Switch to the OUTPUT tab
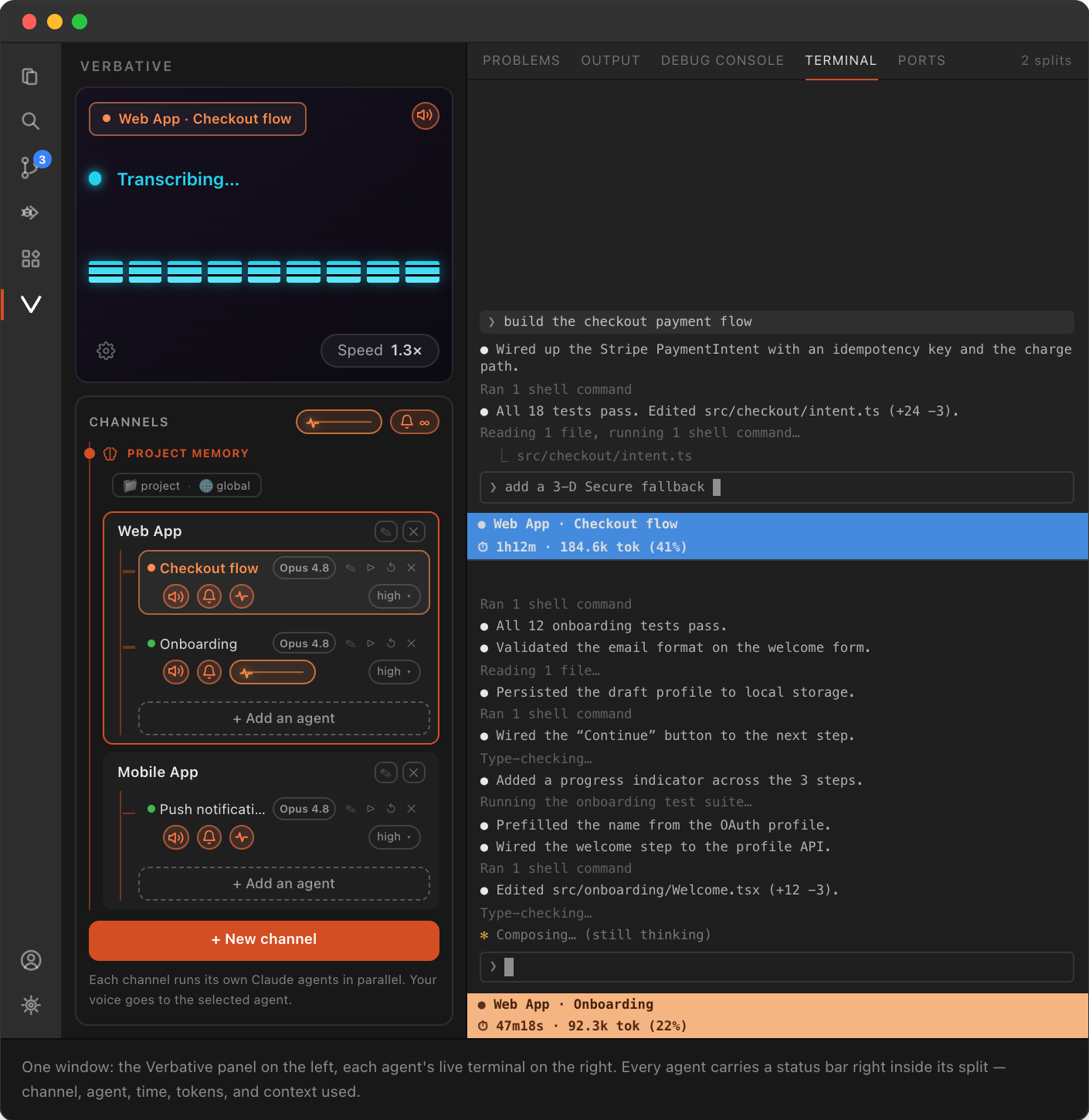1089x1120 pixels. [610, 60]
